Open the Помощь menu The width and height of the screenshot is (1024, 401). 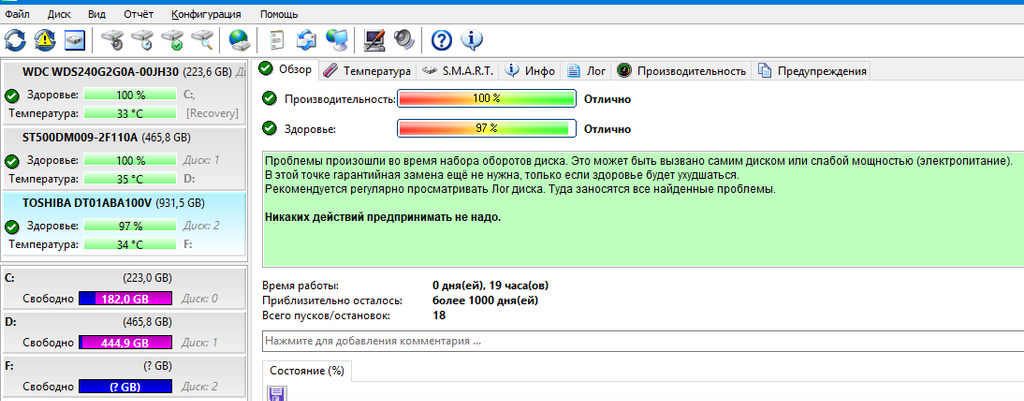(x=279, y=14)
